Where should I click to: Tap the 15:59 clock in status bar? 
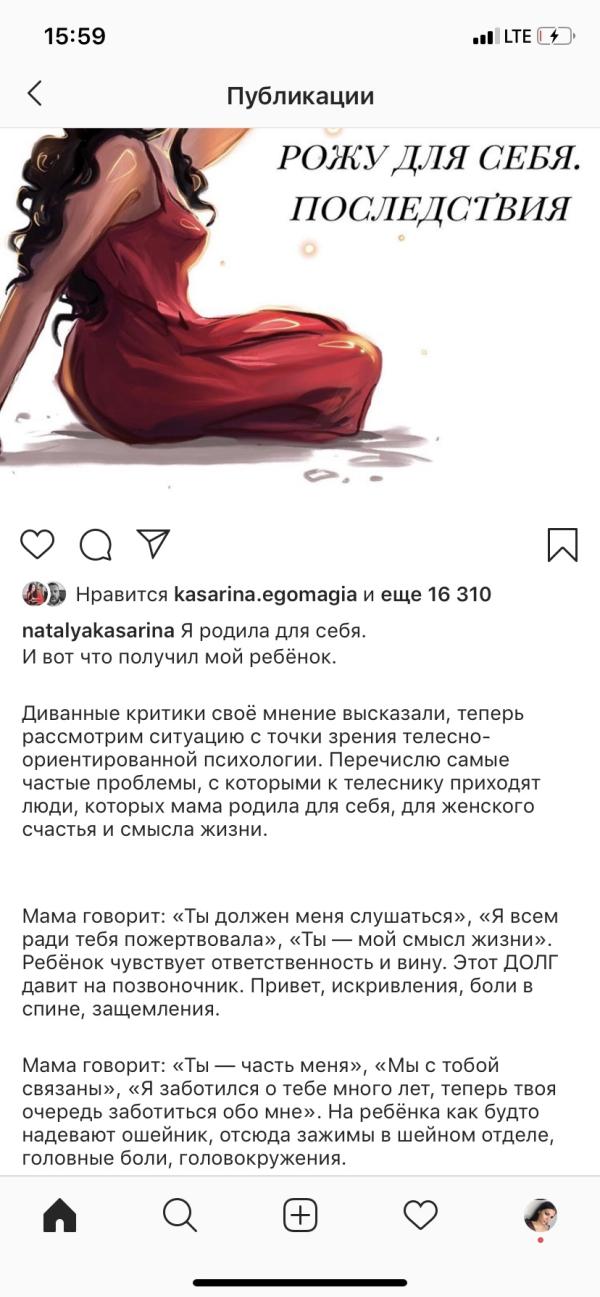[x=75, y=36]
